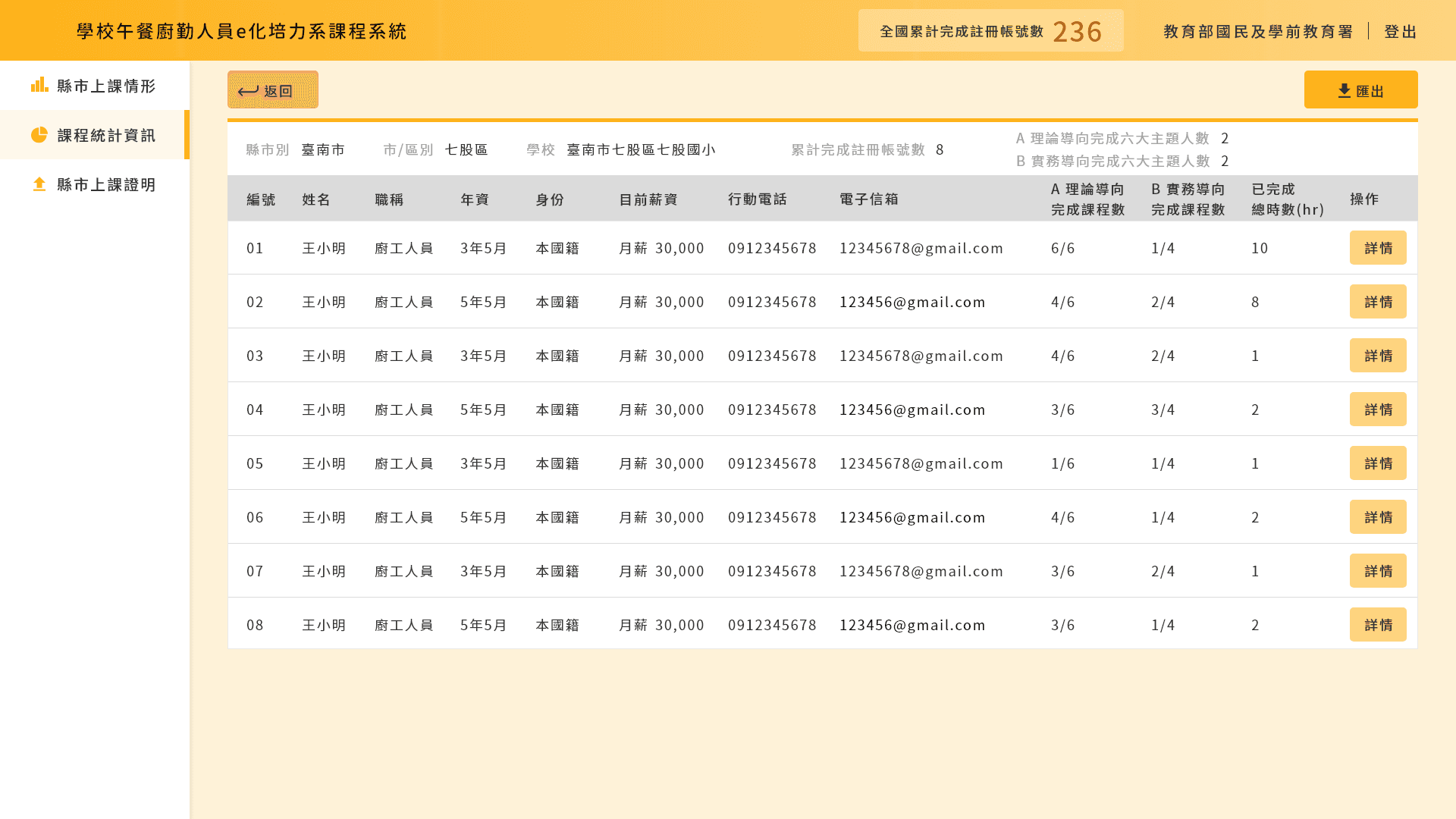This screenshot has width=1456, height=819.
Task: Click number 06 in the 編號 column
Action: [x=255, y=517]
